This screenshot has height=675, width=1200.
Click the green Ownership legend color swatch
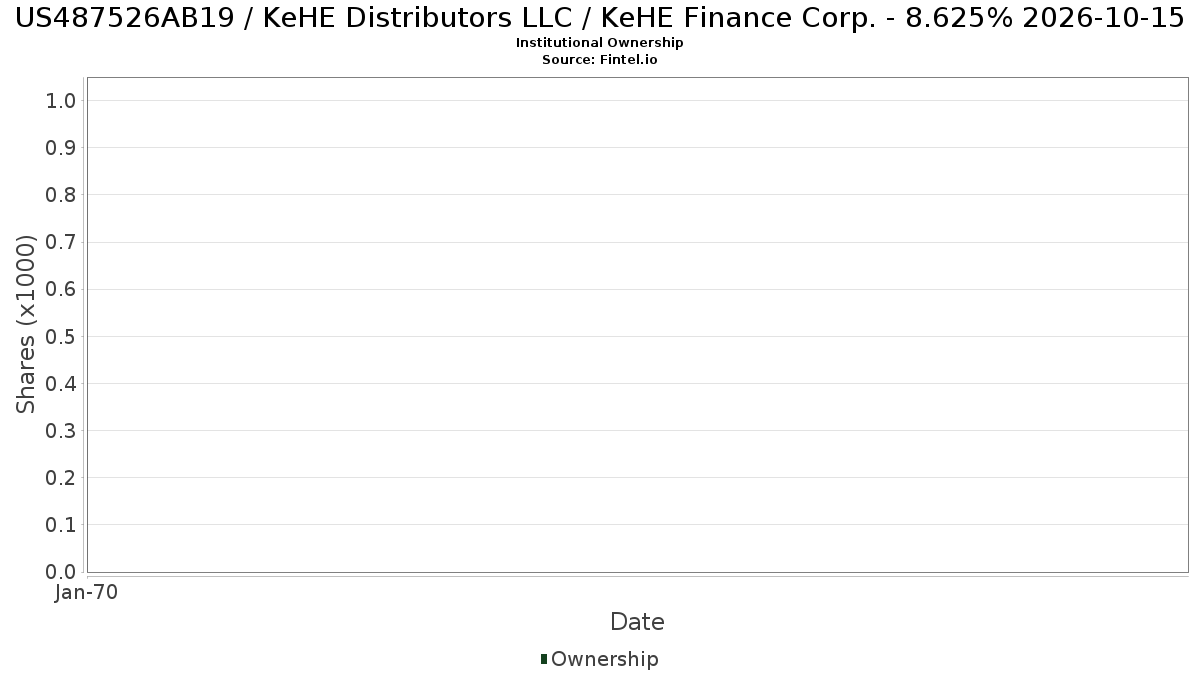pyautogui.click(x=544, y=659)
